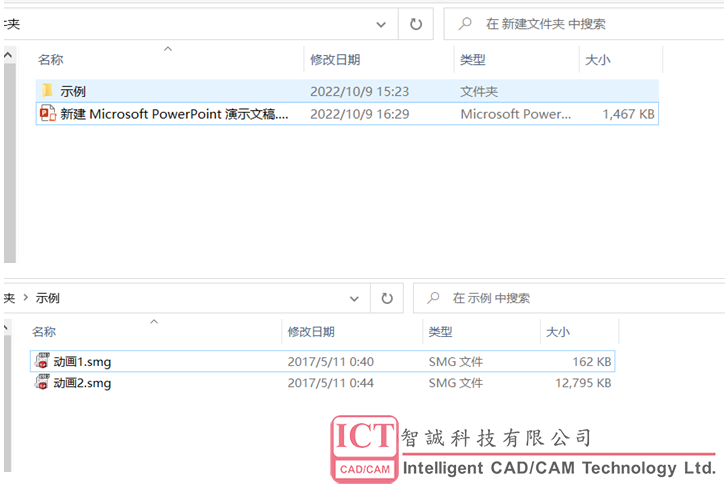The width and height of the screenshot is (725, 484).
Task: Click the 动画2.smg file icon
Action: coord(42,383)
